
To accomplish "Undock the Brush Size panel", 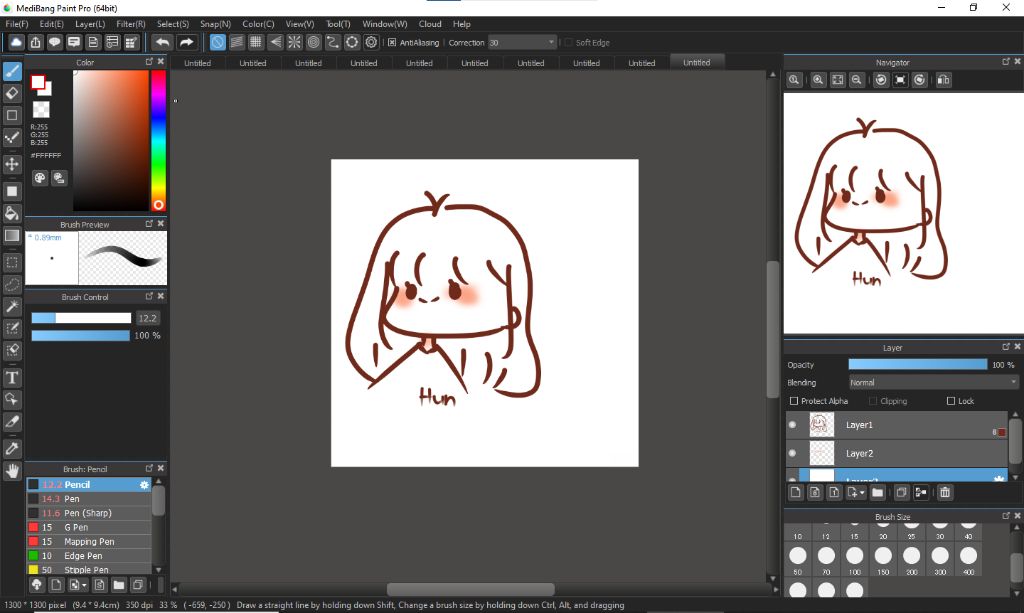I will [1006, 516].
